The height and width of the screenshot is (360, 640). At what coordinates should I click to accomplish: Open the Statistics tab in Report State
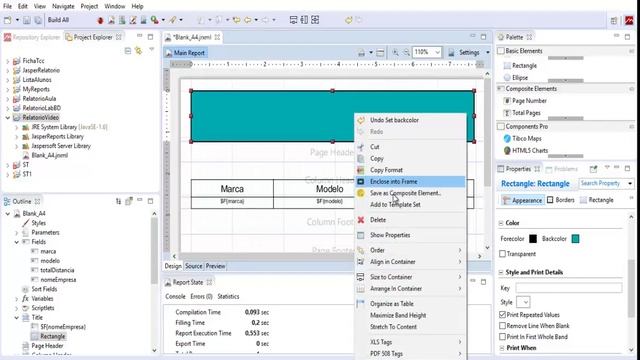tap(228, 296)
